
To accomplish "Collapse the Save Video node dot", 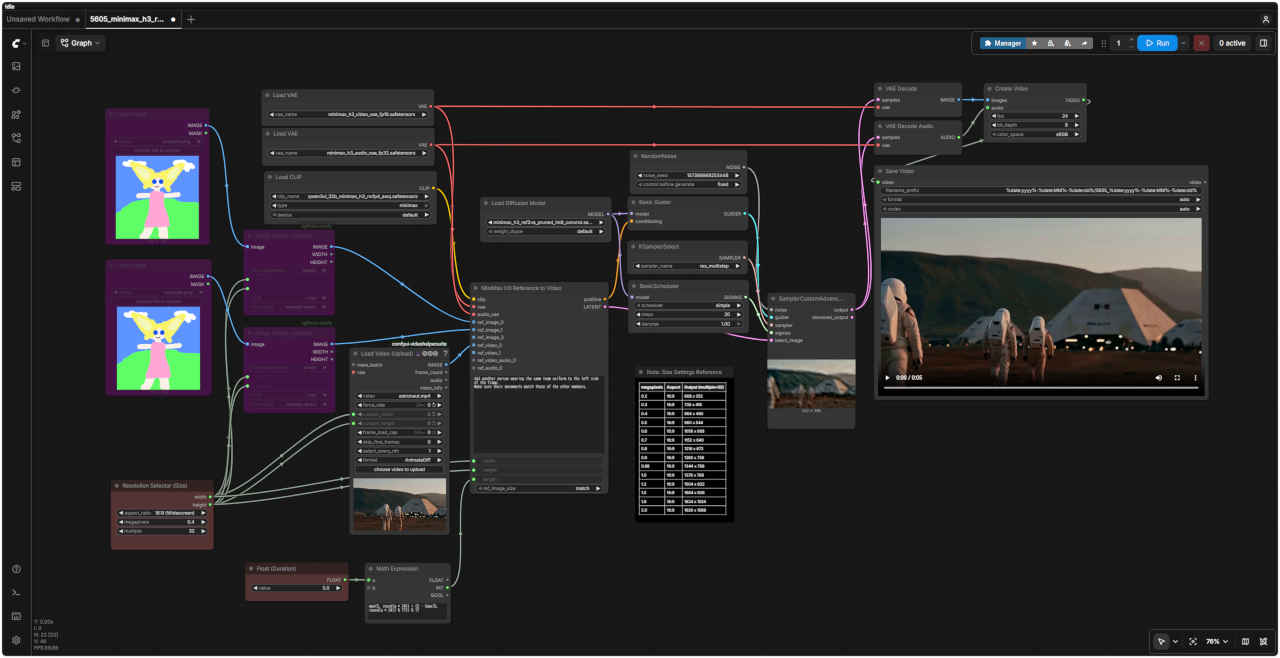I will tap(880, 171).
